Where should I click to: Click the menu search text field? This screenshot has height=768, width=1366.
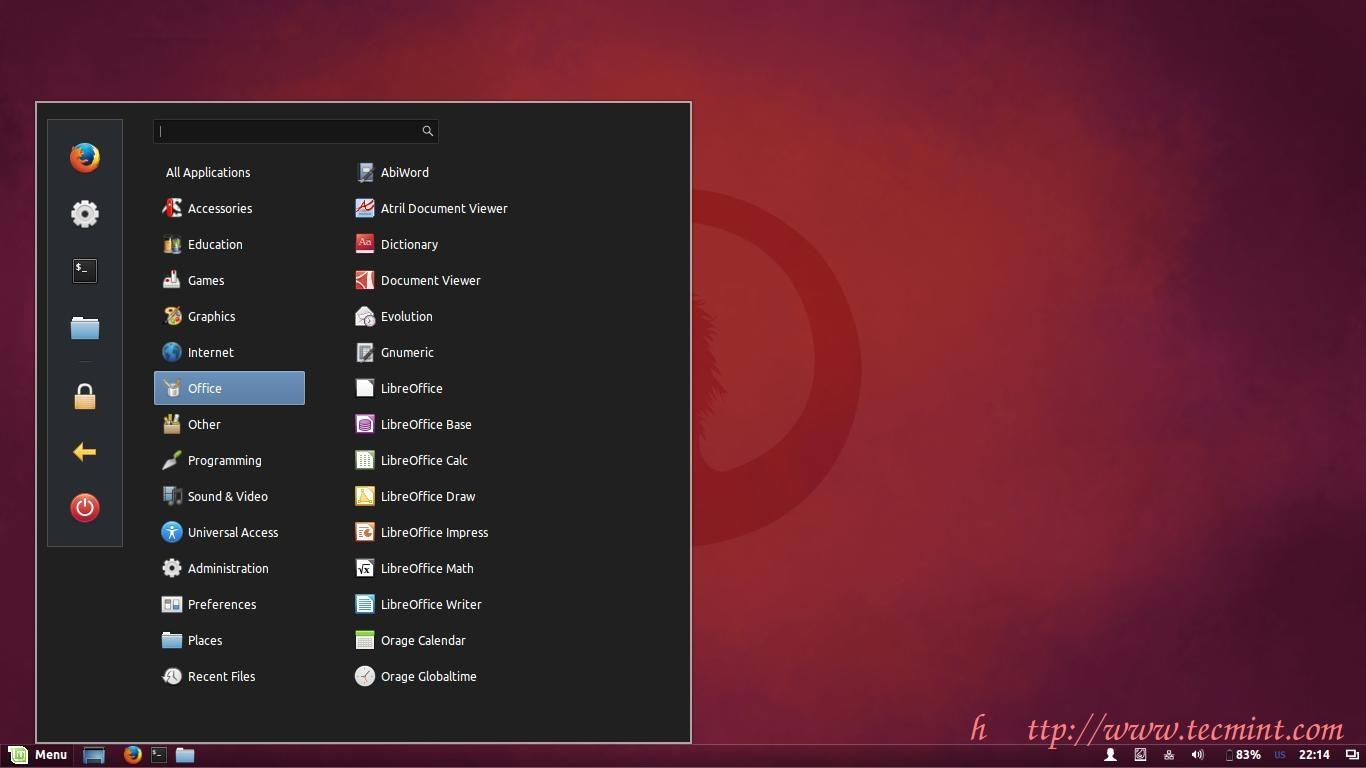[x=288, y=131]
